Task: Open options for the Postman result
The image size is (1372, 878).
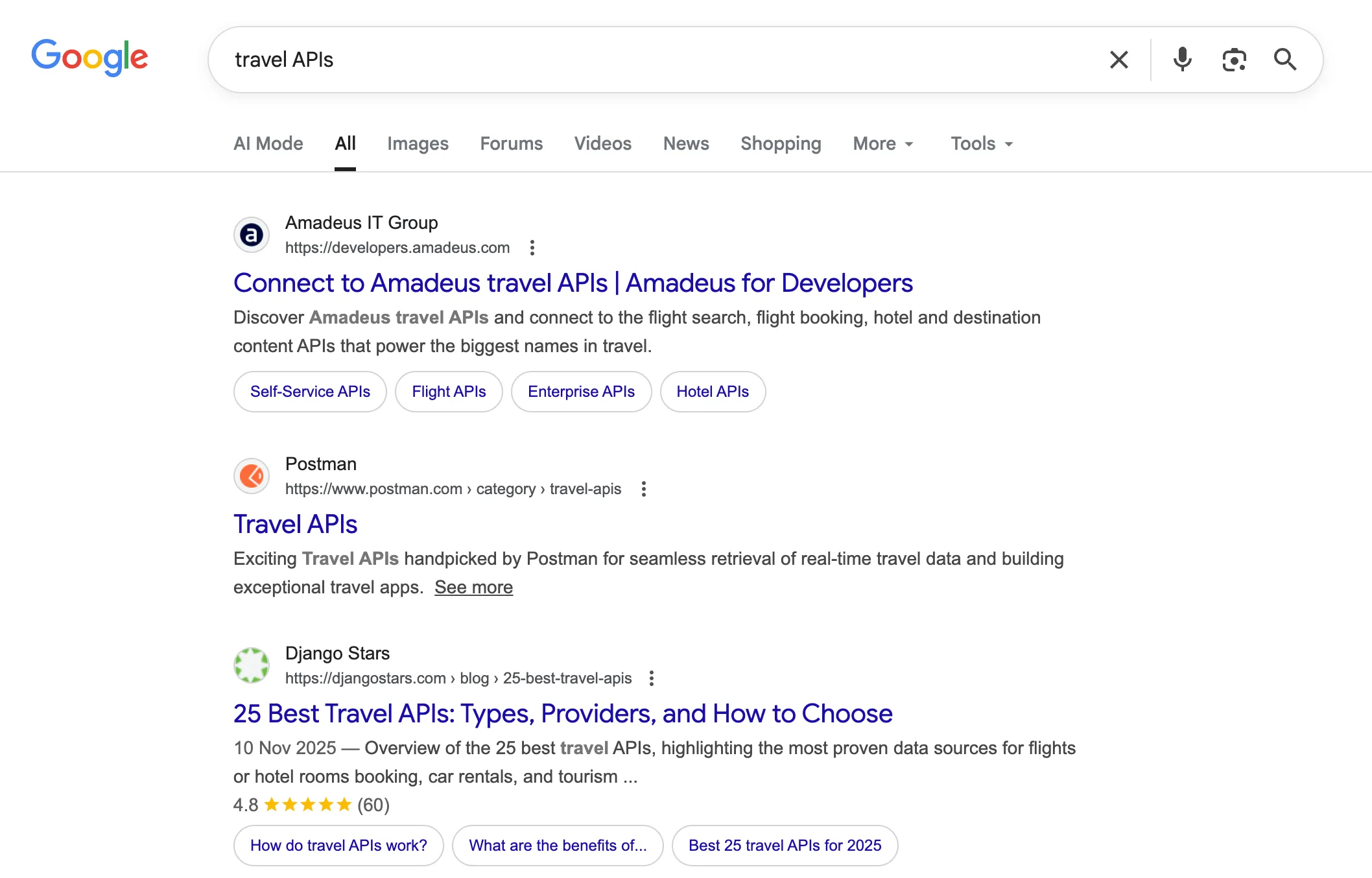Action: point(644,489)
